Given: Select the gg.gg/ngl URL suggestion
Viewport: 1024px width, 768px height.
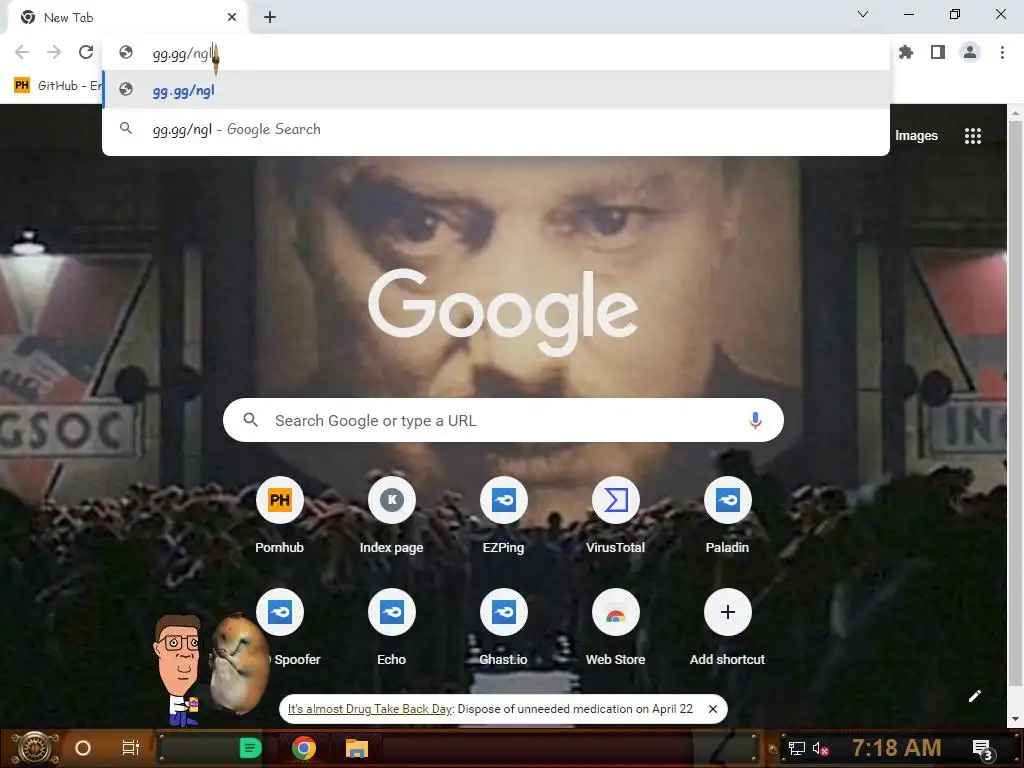Looking at the screenshot, I should click(496, 89).
